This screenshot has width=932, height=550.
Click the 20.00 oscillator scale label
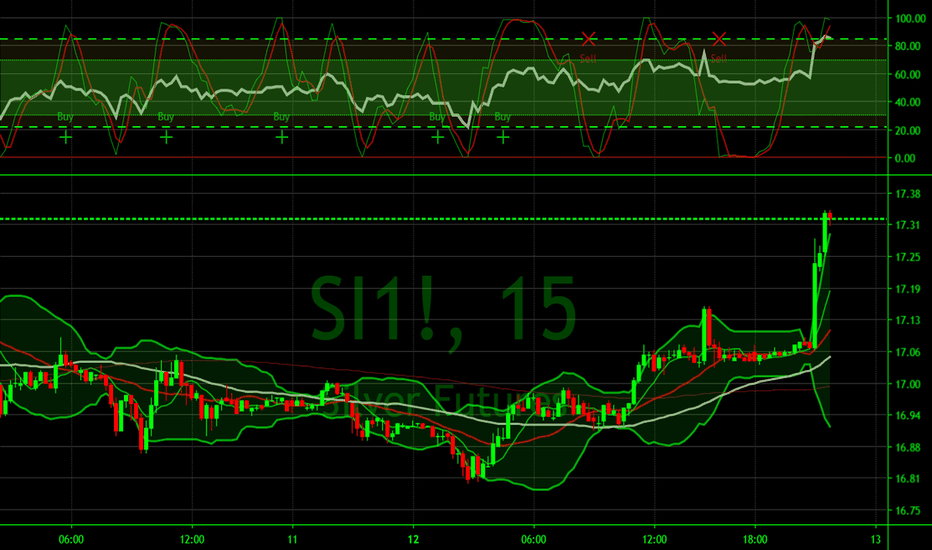click(x=908, y=130)
